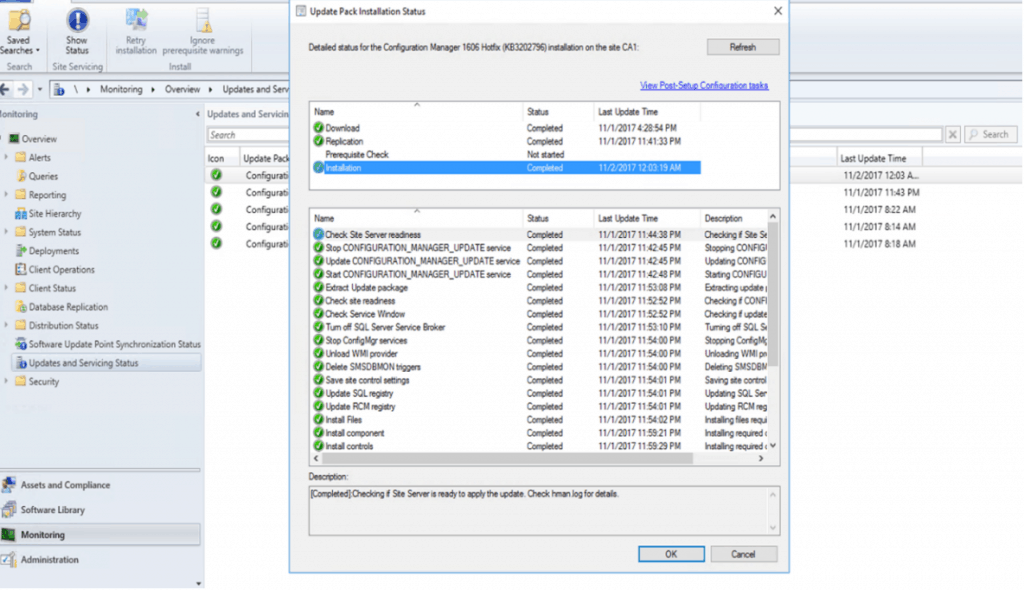The width and height of the screenshot is (1024, 590).
Task: Expand the System Status tree node
Action: 7,232
